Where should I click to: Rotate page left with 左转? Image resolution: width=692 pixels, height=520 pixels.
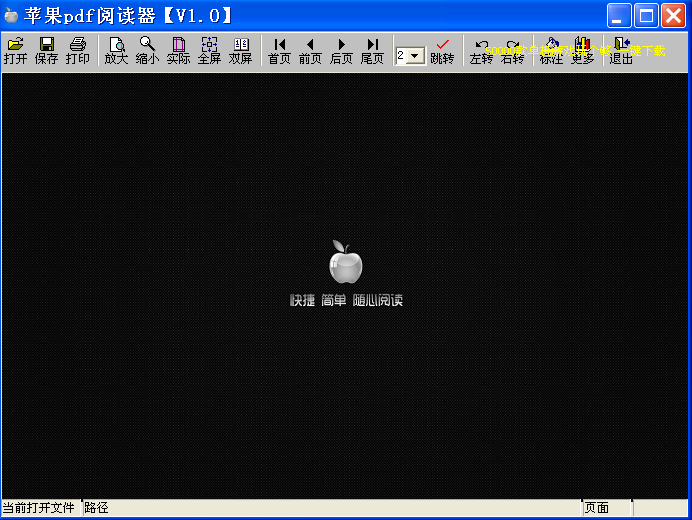coord(481,51)
